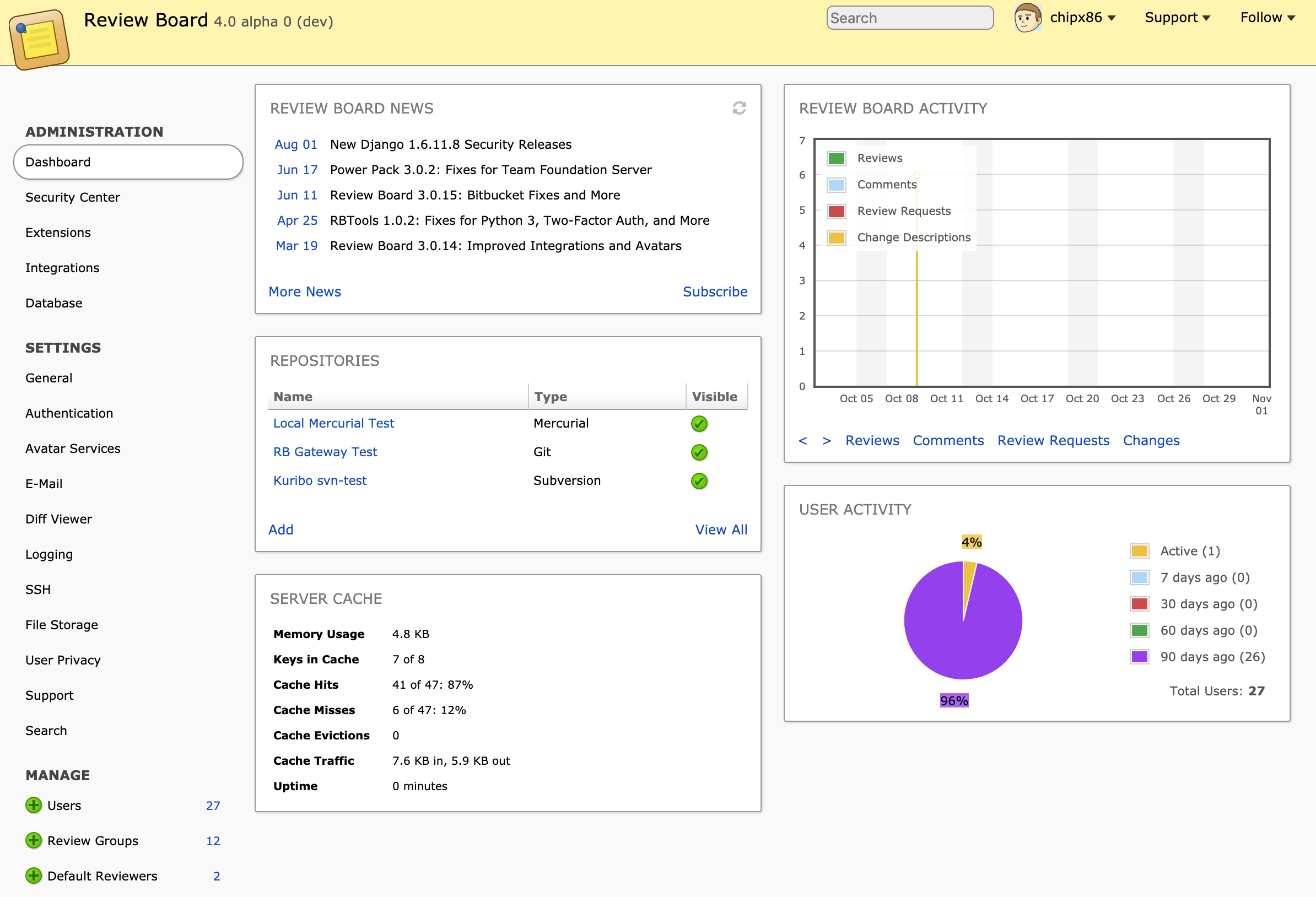Screen dimensions: 1316x897
Task: Go to Extensions page
Action: (58, 232)
